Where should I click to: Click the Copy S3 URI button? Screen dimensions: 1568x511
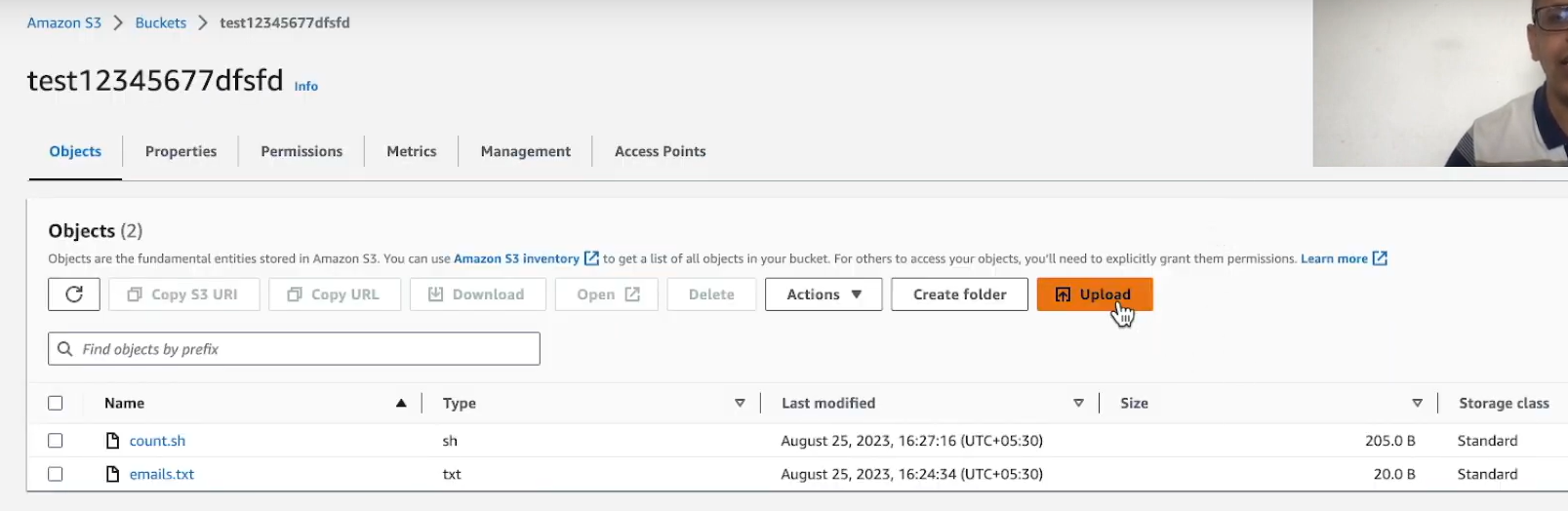pos(183,295)
